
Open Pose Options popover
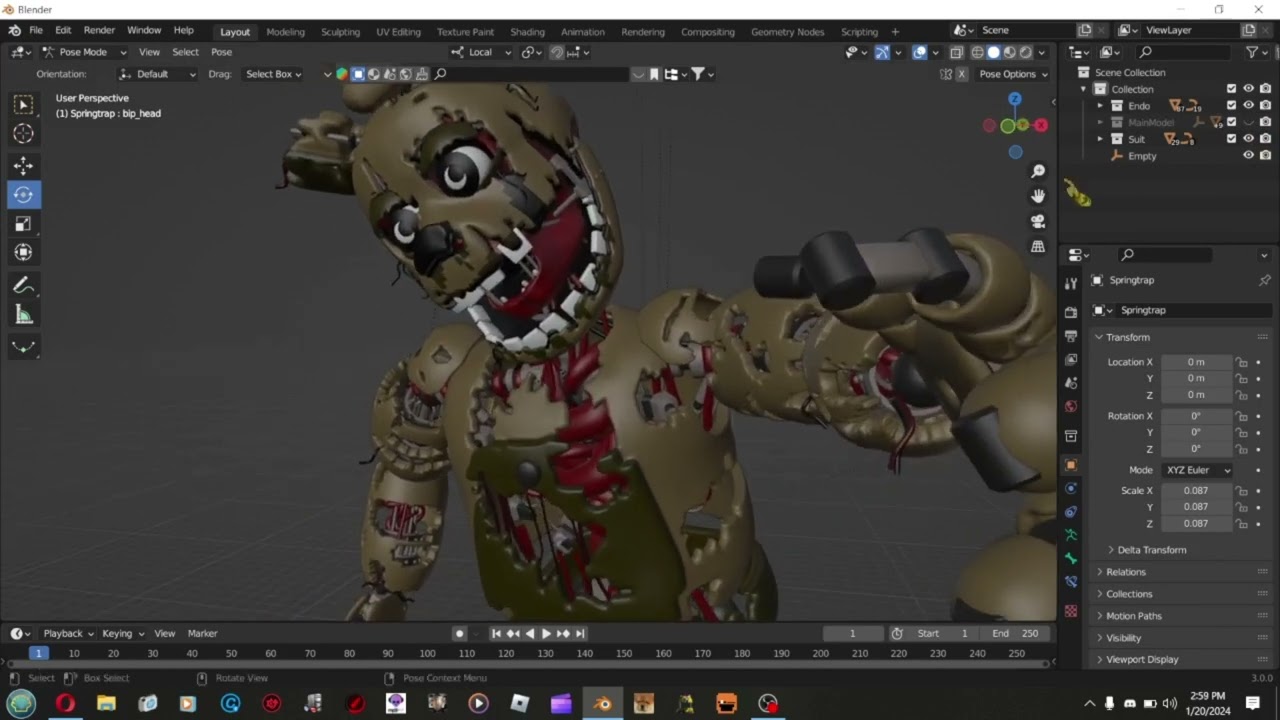[1012, 74]
